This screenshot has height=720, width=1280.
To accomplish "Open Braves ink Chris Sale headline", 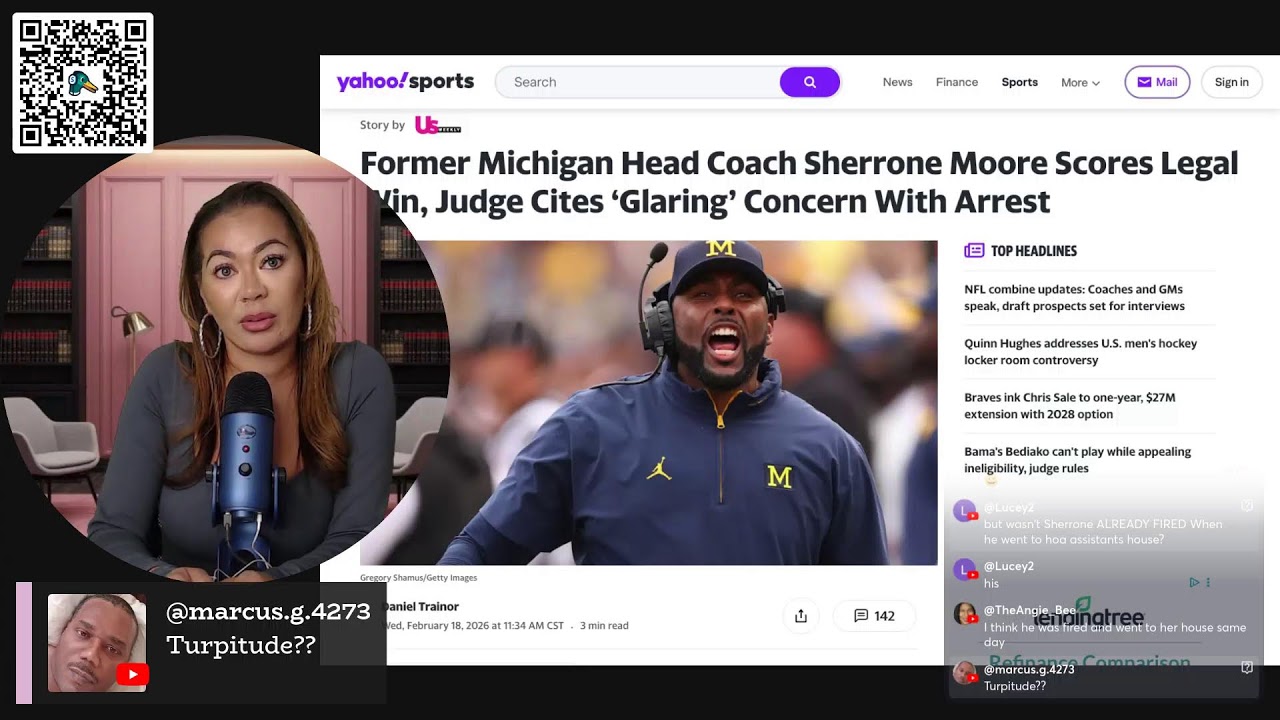I will click(x=1069, y=406).
